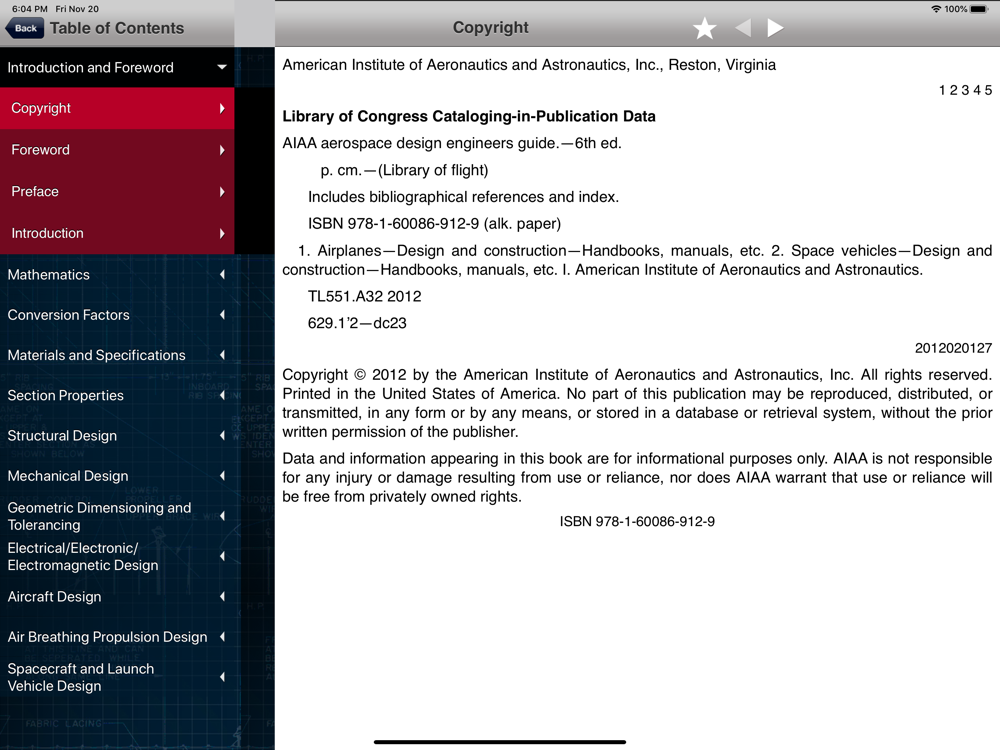The height and width of the screenshot is (750, 1000).
Task: Expand Air Breathing Propulsion Design section
Action: [117, 636]
